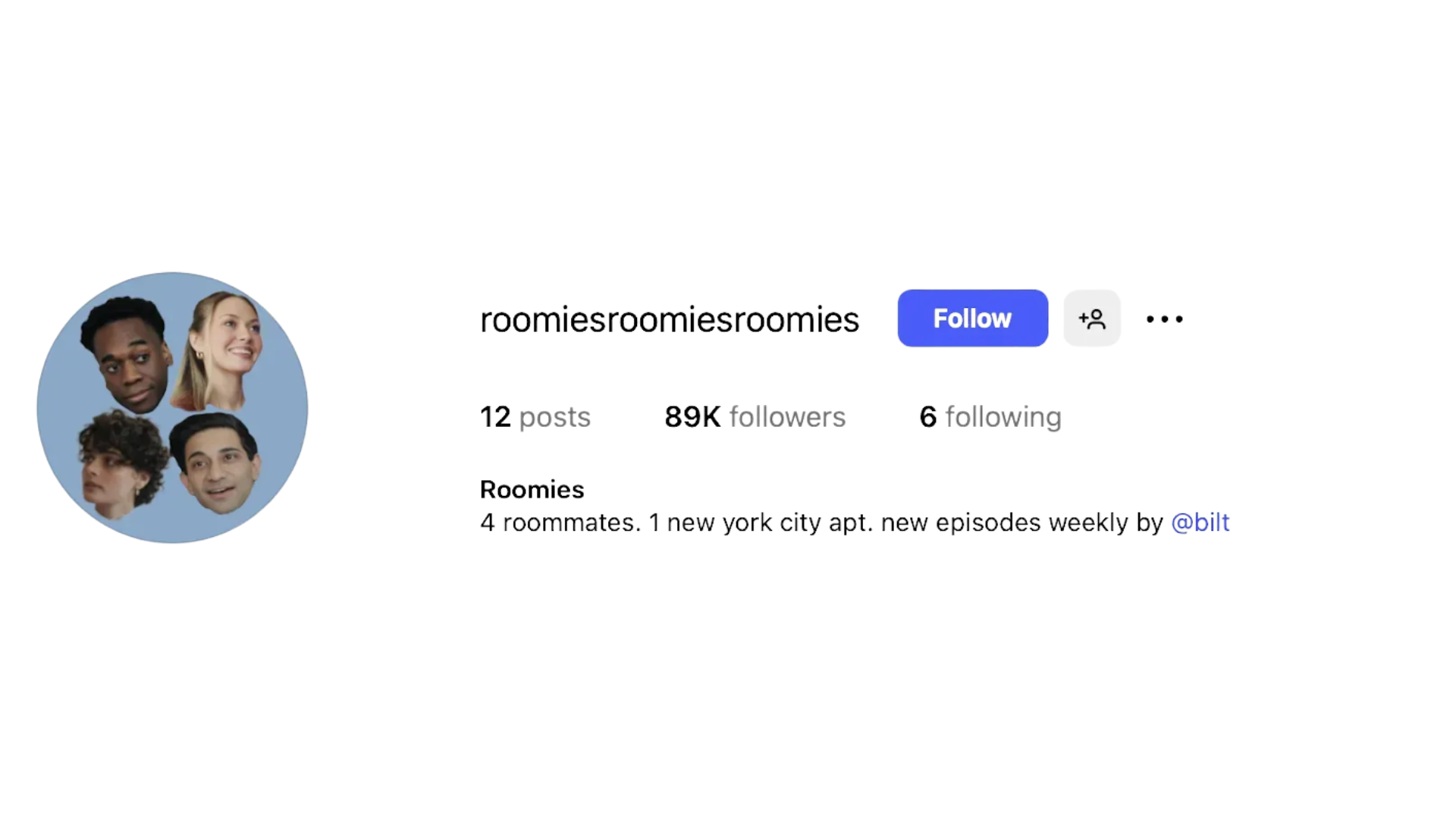1456x819 pixels.
Task: Click the bold Roomies display name
Action: 532,490
